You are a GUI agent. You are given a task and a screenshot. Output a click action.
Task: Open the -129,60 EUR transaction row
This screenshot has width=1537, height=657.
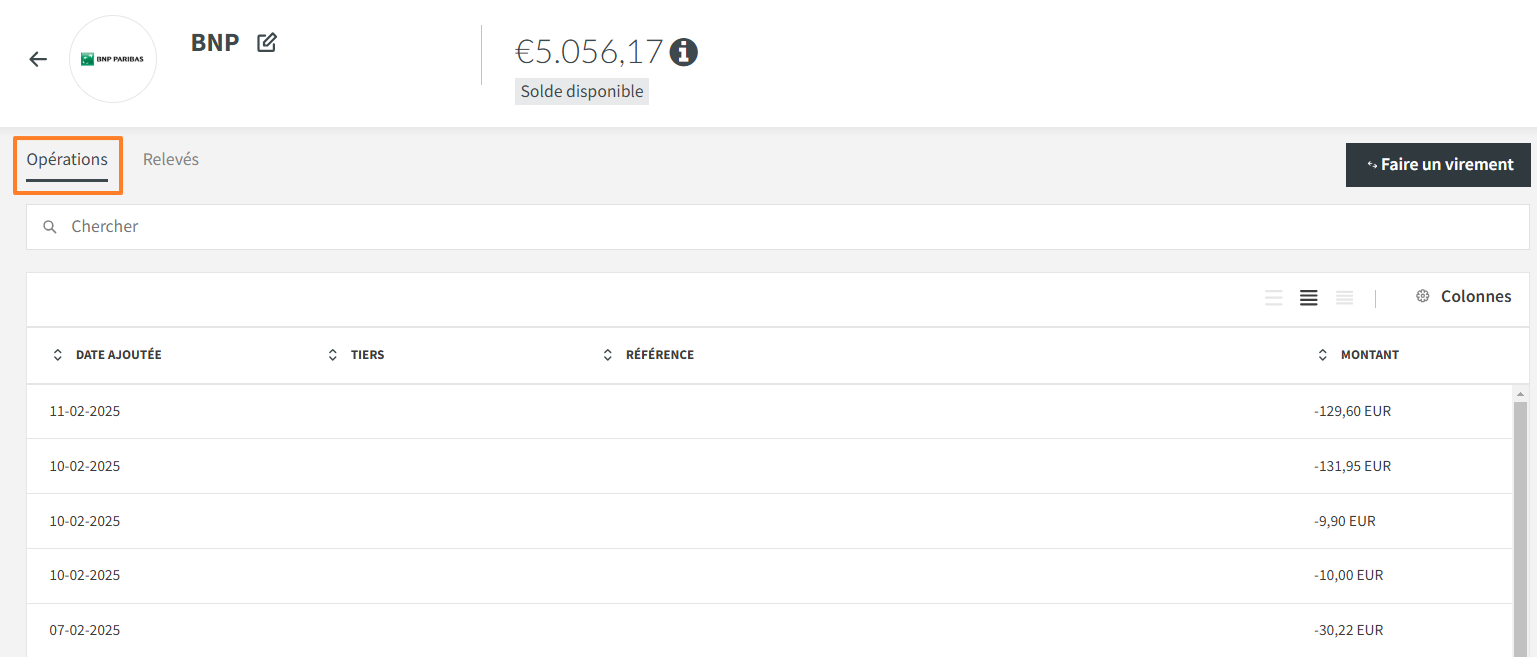770,412
